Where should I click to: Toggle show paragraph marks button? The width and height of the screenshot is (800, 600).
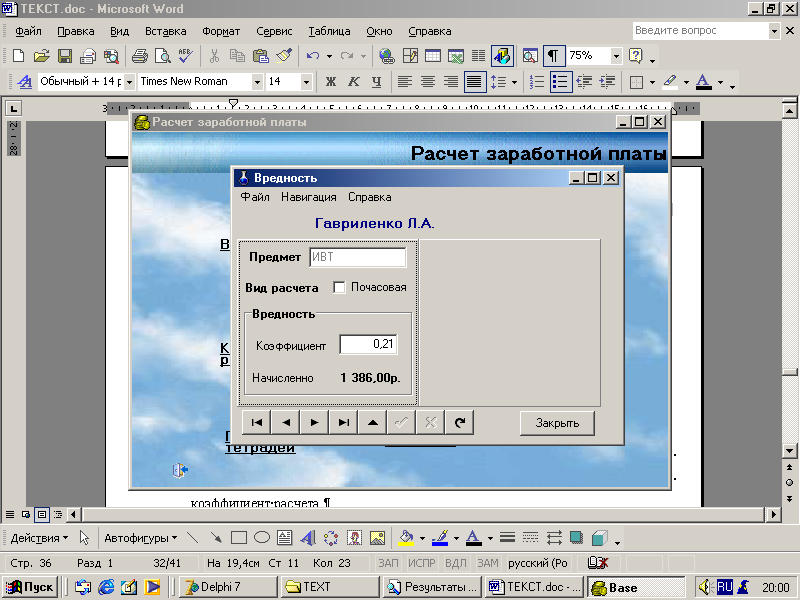pos(553,56)
